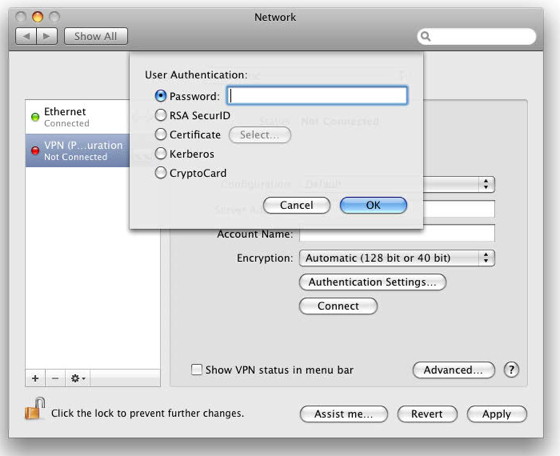
Task: Click the Server Address field
Action: pyautogui.click(x=459, y=209)
